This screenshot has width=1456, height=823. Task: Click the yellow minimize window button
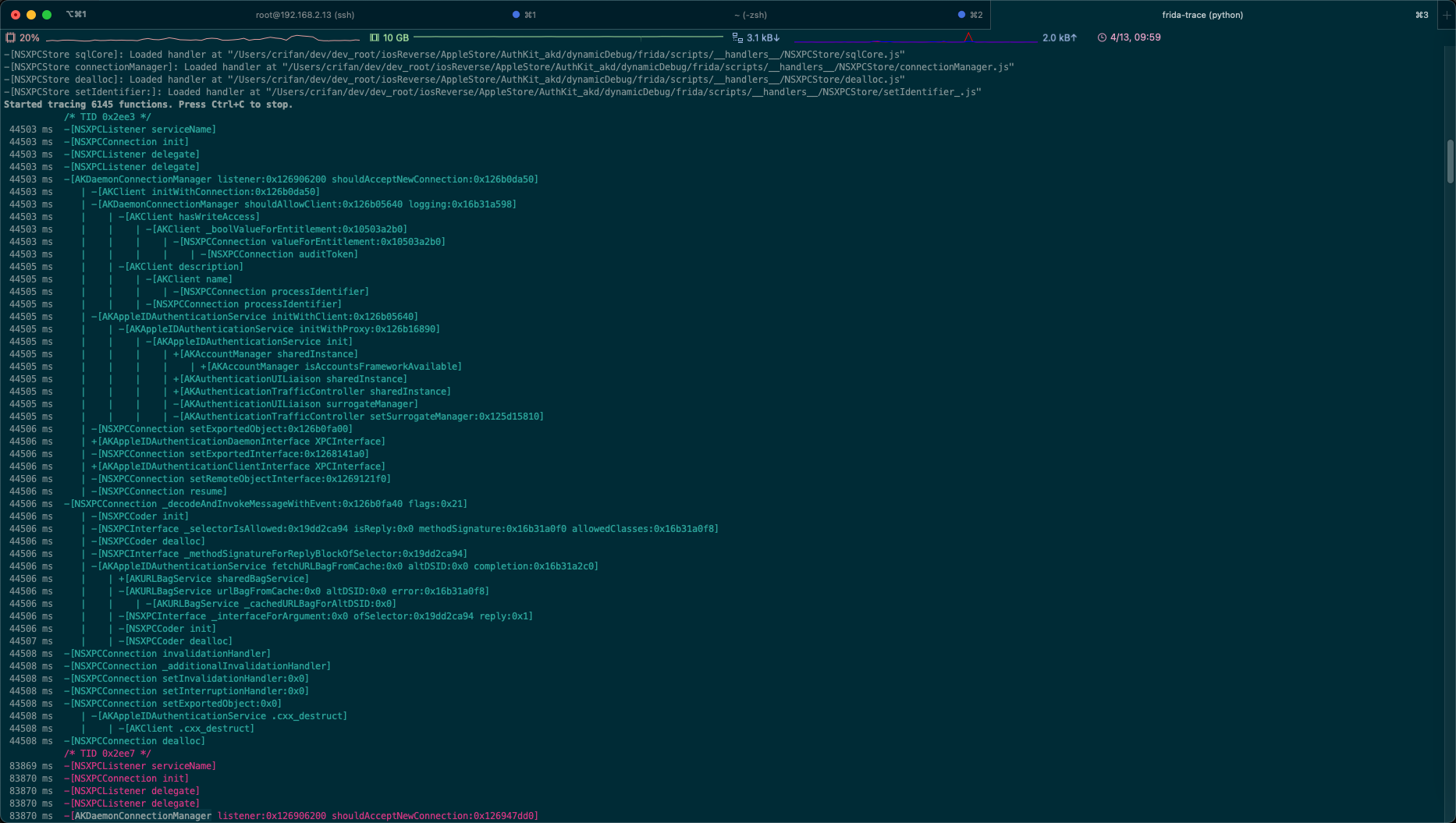31,15
